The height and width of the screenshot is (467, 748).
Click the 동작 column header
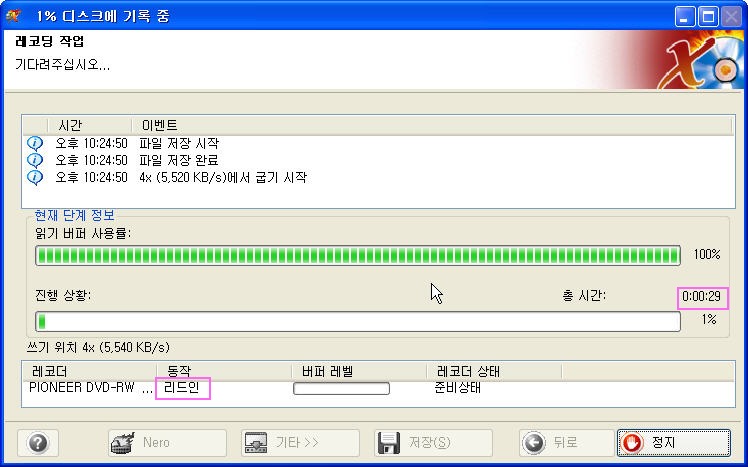224,371
